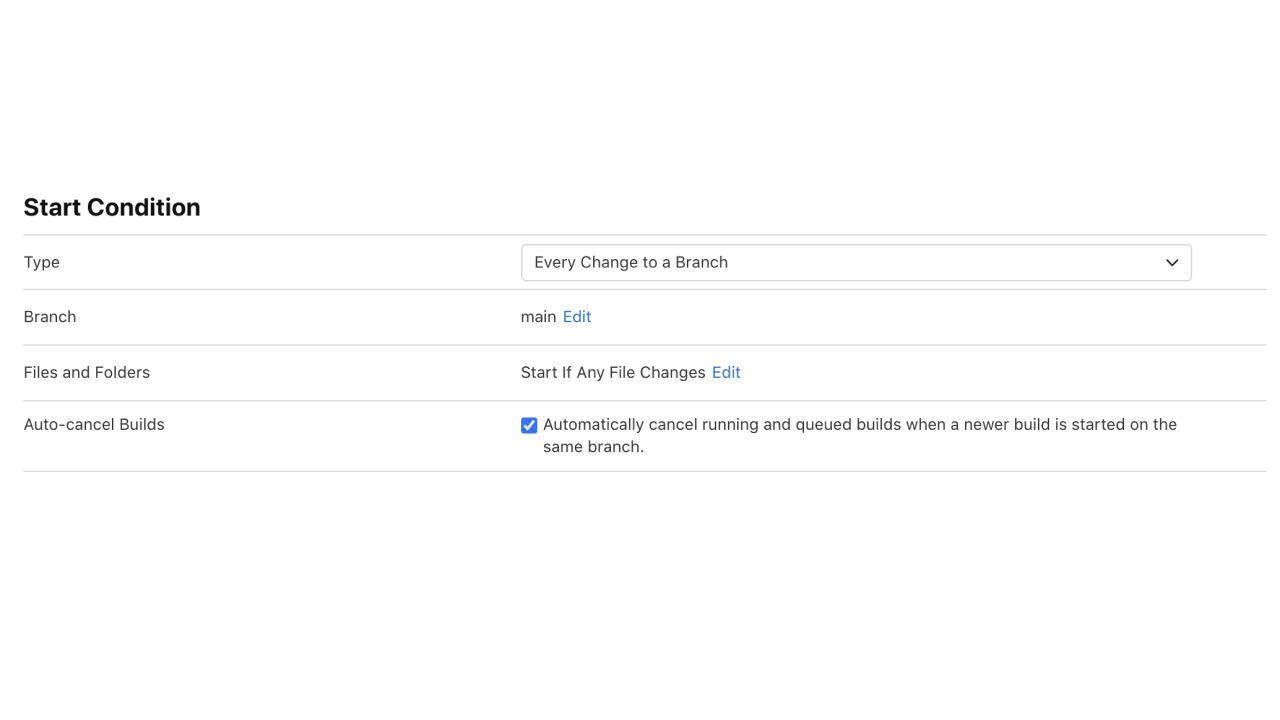Click the "main" branch name text

[537, 316]
